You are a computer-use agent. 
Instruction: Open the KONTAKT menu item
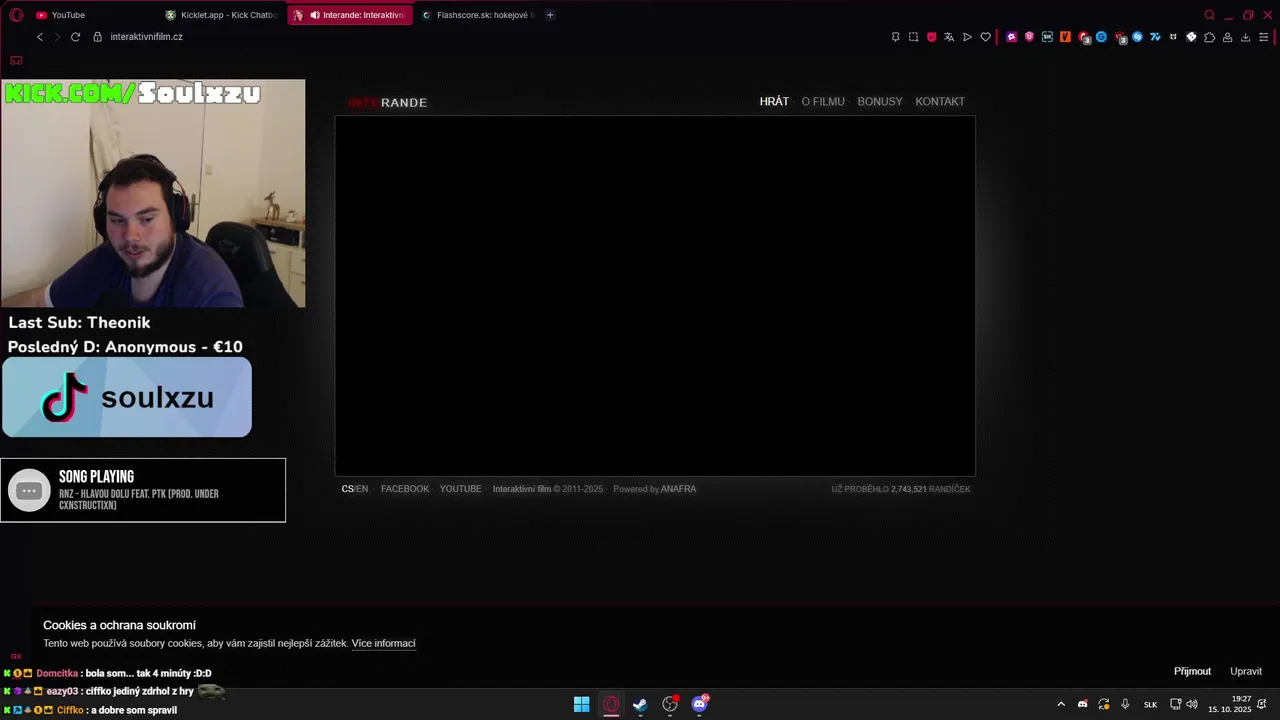point(940,102)
